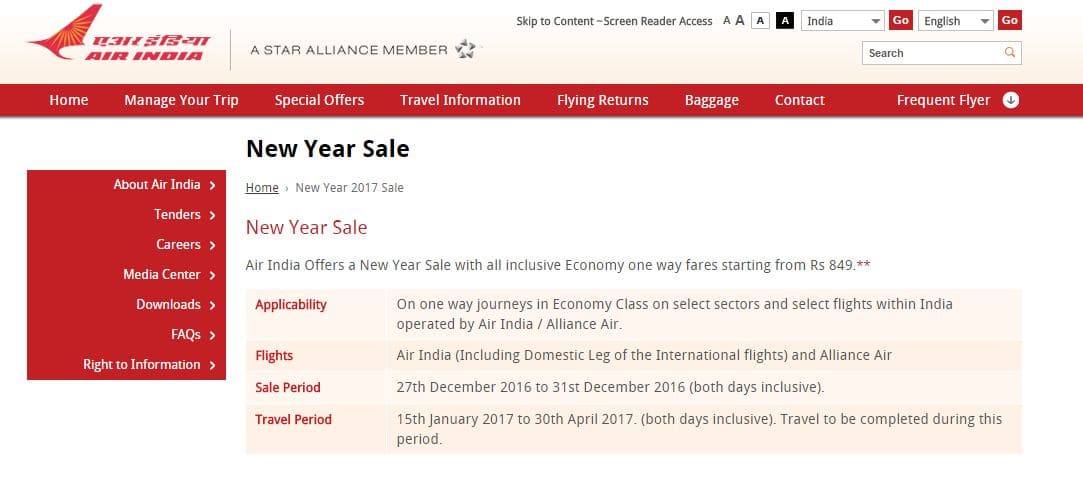The height and width of the screenshot is (477, 1083).
Task: Click the Star Alliance star emblem
Action: (x=465, y=49)
